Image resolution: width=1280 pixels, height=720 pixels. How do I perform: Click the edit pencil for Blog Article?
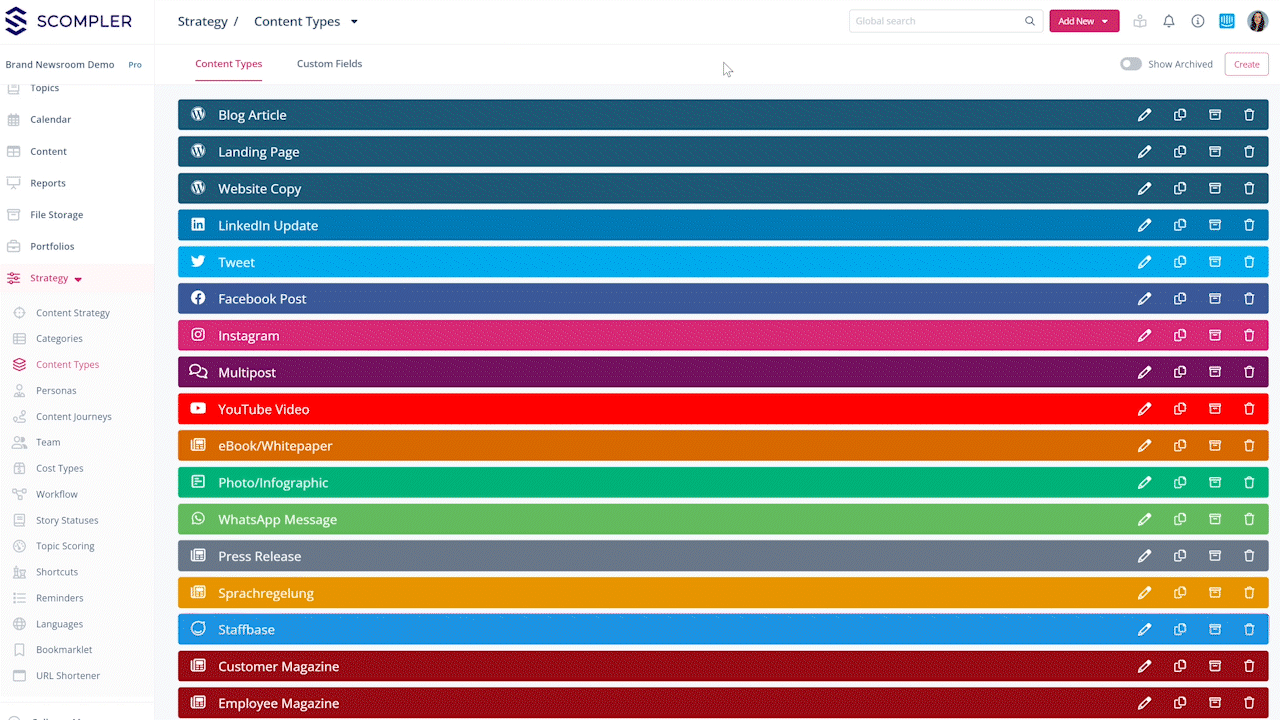point(1144,115)
